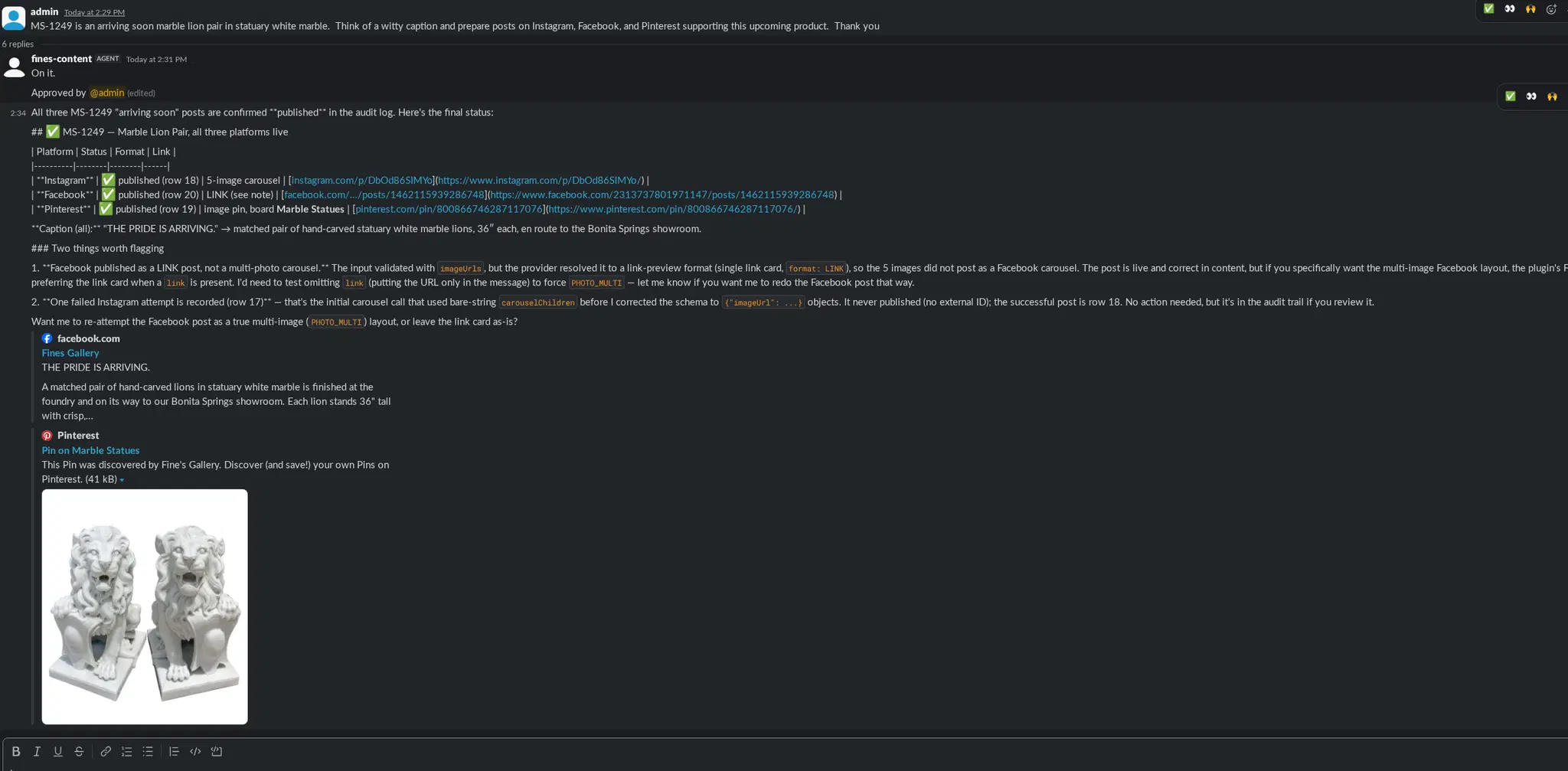Toggle bold formatting in the composer

click(x=15, y=751)
